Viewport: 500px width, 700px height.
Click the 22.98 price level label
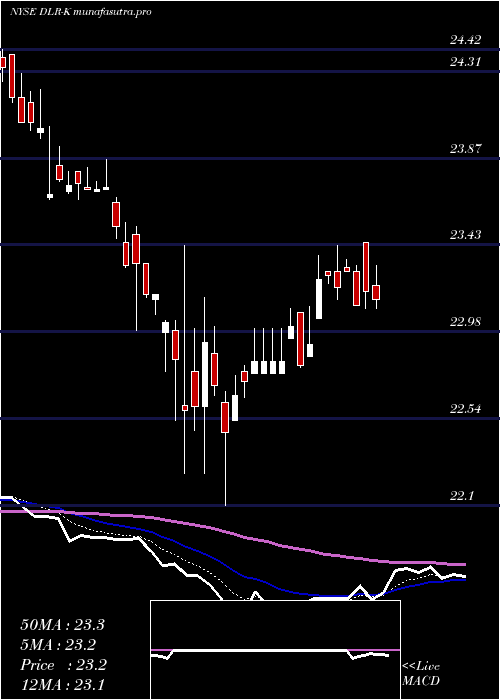tap(465, 322)
